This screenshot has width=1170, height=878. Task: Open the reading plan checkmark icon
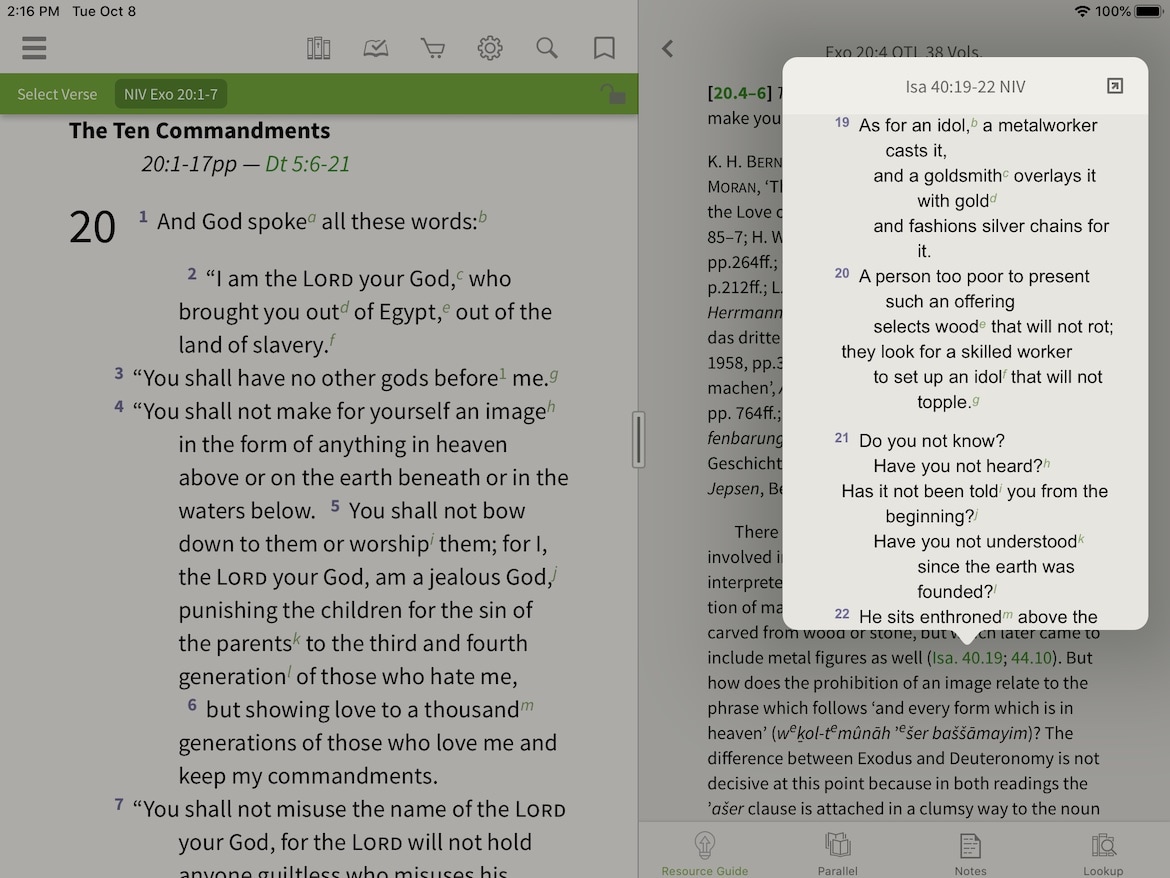tap(375, 48)
